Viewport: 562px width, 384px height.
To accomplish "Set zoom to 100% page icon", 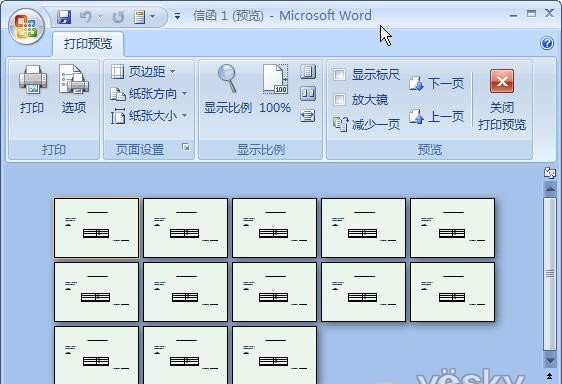I will click(275, 90).
